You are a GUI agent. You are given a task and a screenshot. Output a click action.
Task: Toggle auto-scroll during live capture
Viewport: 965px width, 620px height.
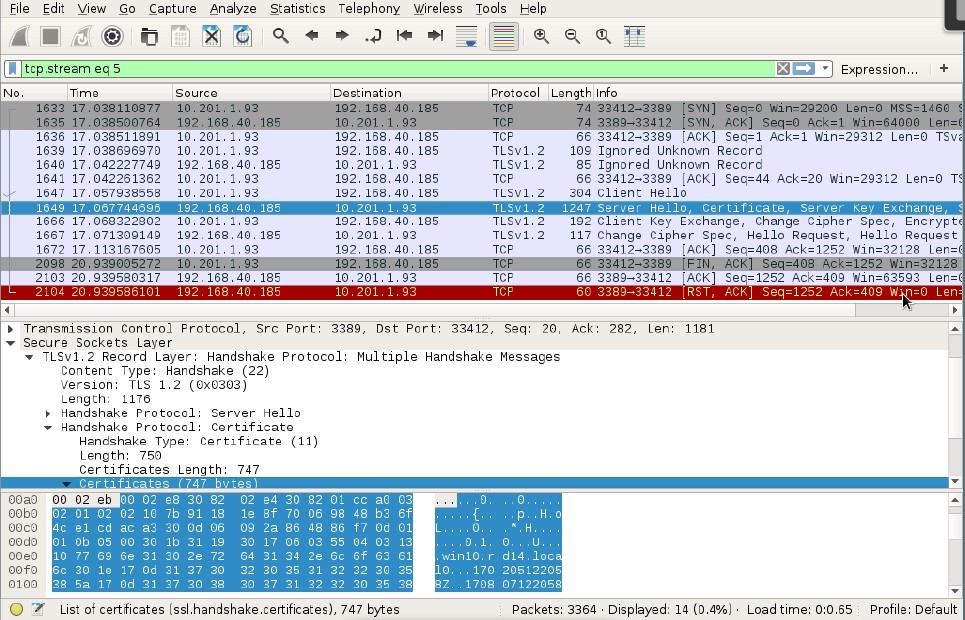[x=466, y=36]
